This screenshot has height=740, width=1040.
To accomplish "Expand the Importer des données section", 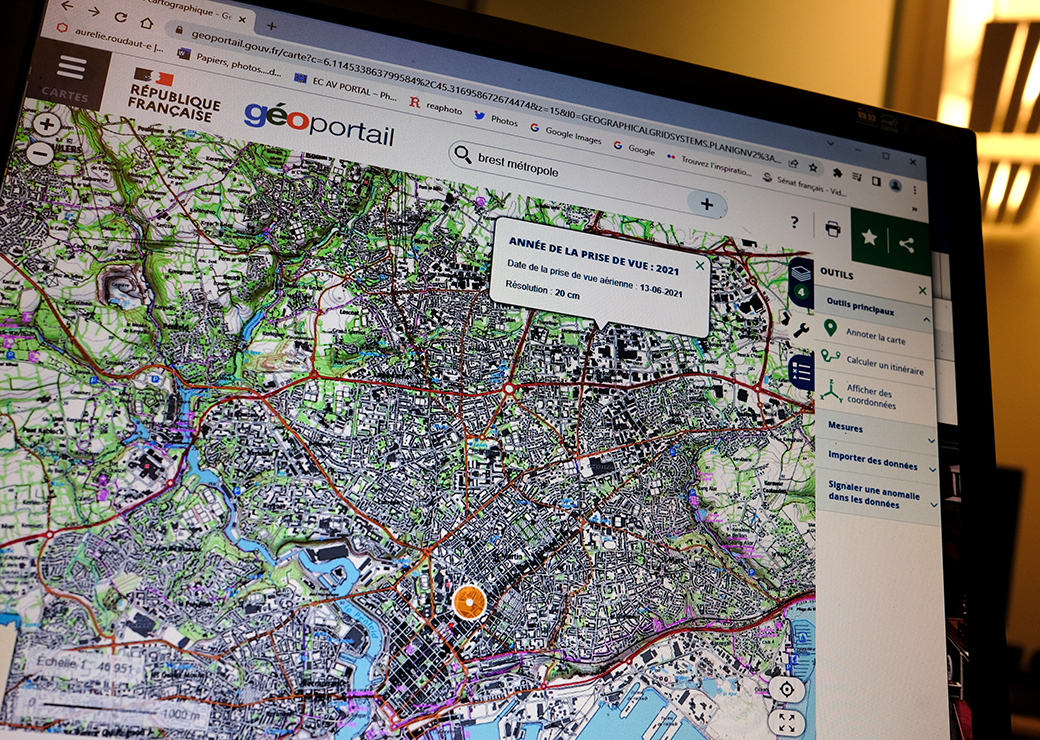I will tap(933, 469).
